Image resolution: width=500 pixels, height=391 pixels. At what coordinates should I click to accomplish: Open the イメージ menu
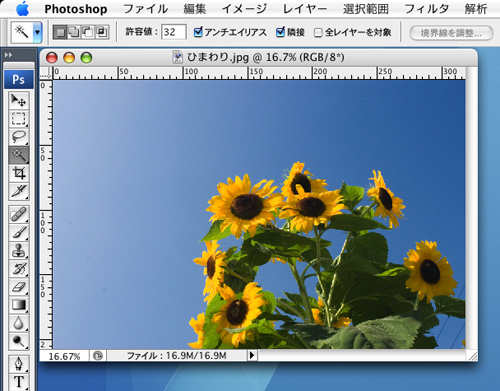[244, 9]
